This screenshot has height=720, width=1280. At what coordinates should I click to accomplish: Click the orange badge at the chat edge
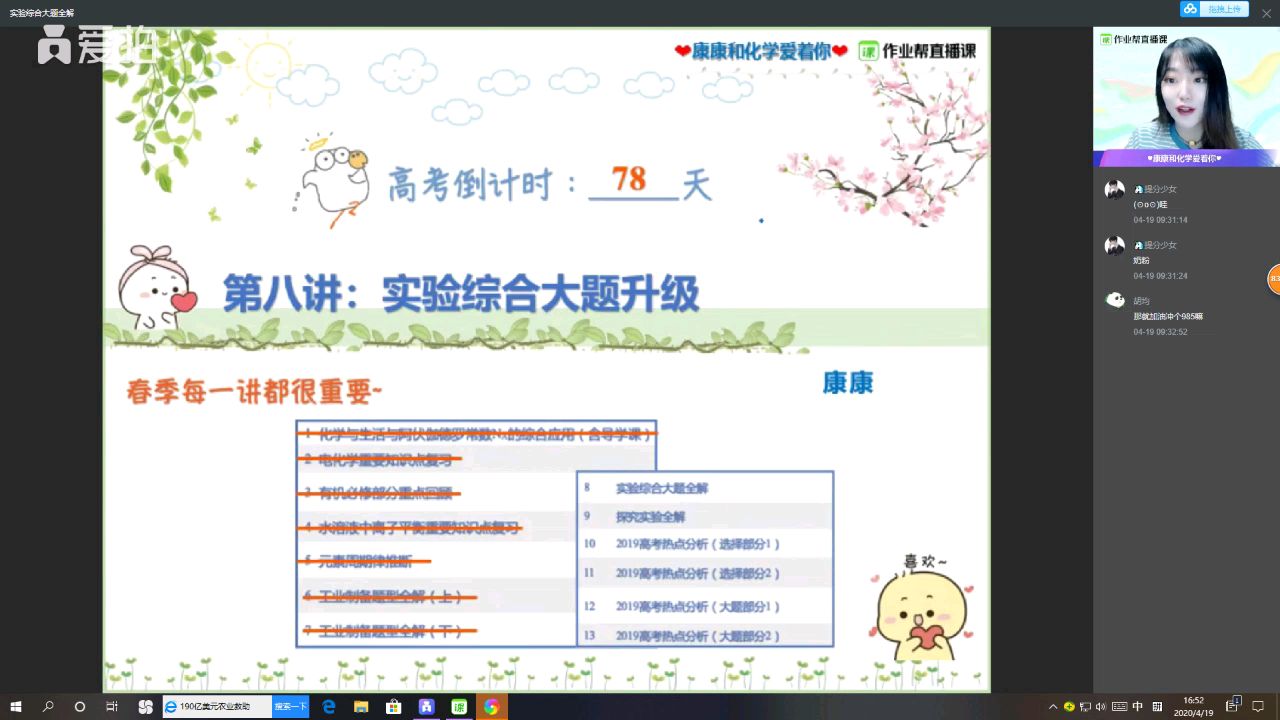coord(1275,279)
